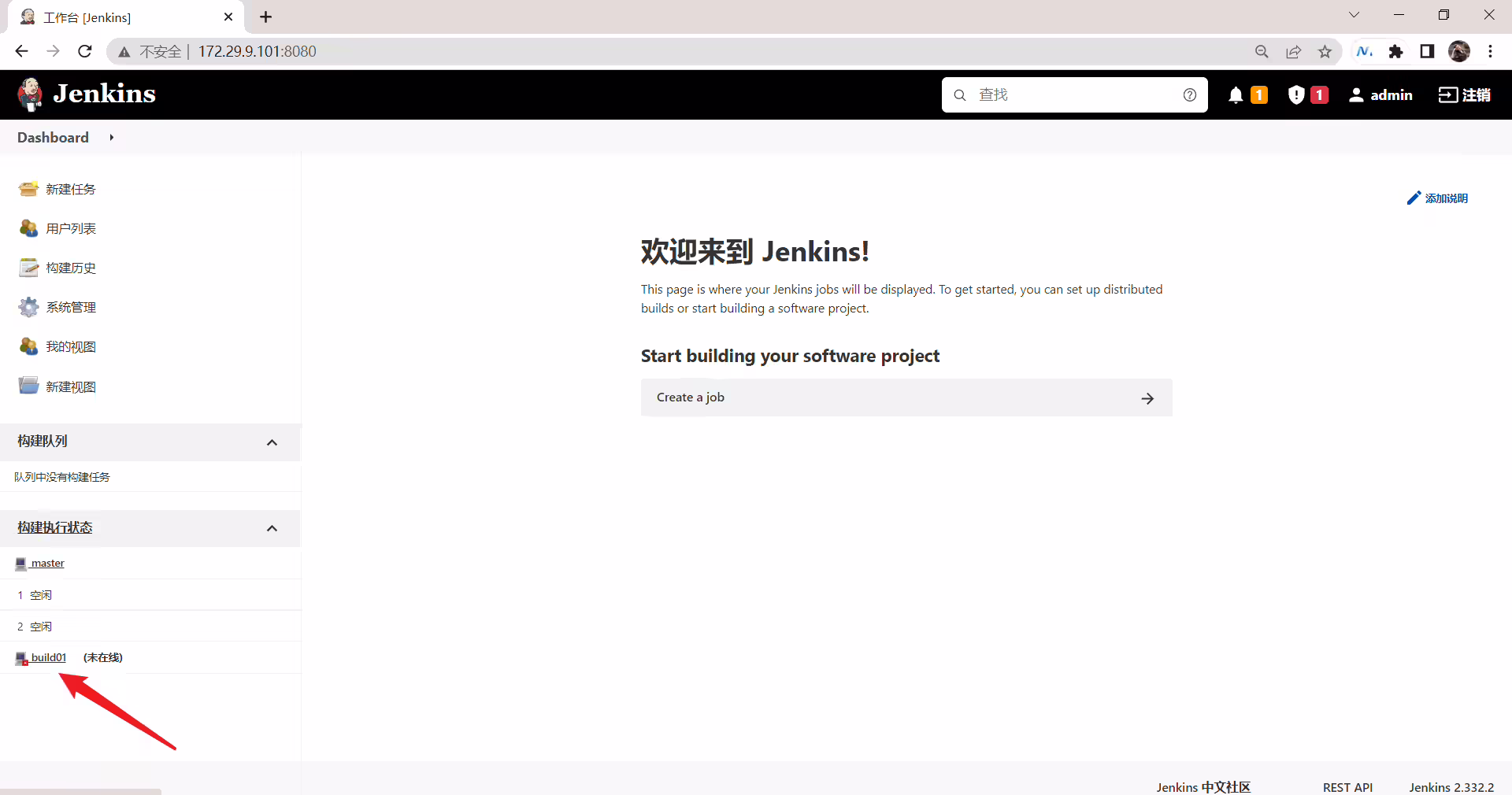Open 新建任务 in the sidebar

pyautogui.click(x=70, y=189)
